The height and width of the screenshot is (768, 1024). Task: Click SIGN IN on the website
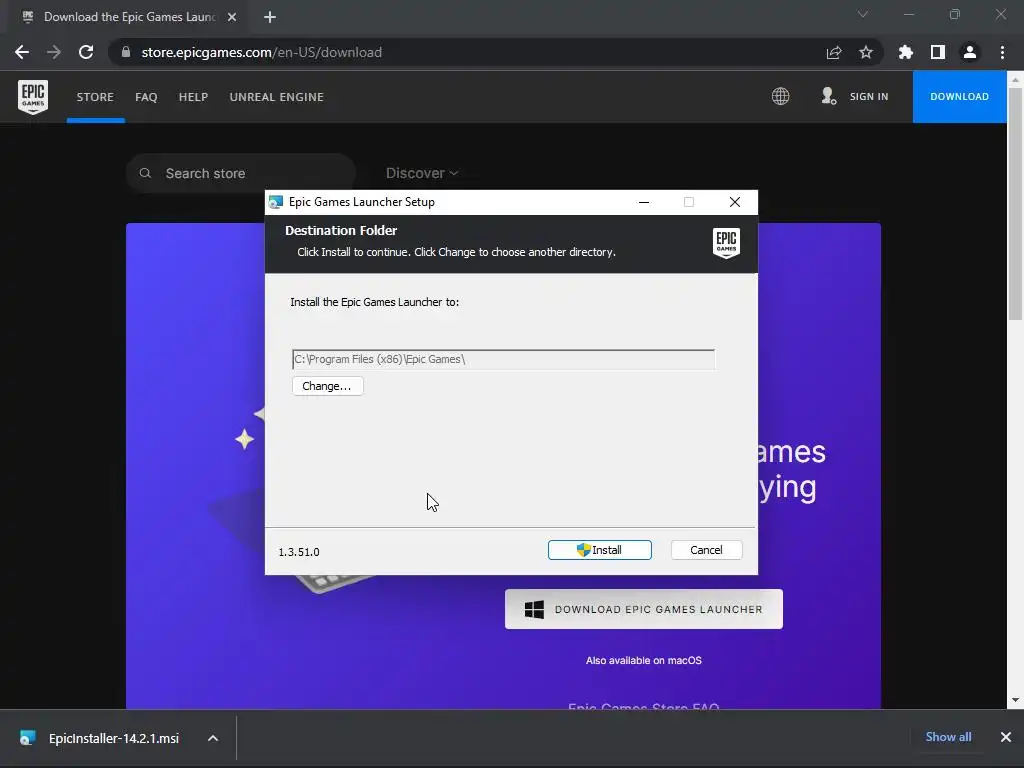point(869,97)
